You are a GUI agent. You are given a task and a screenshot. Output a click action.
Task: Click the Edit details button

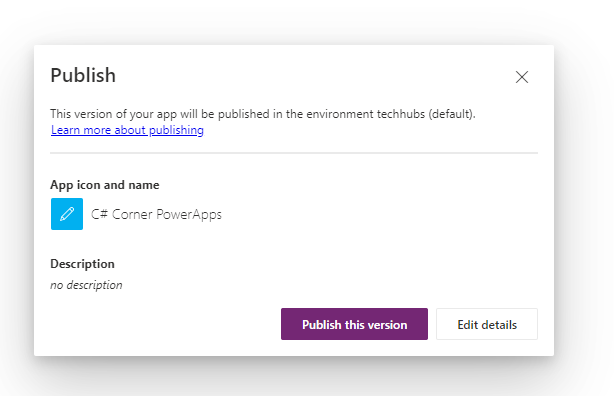(487, 324)
